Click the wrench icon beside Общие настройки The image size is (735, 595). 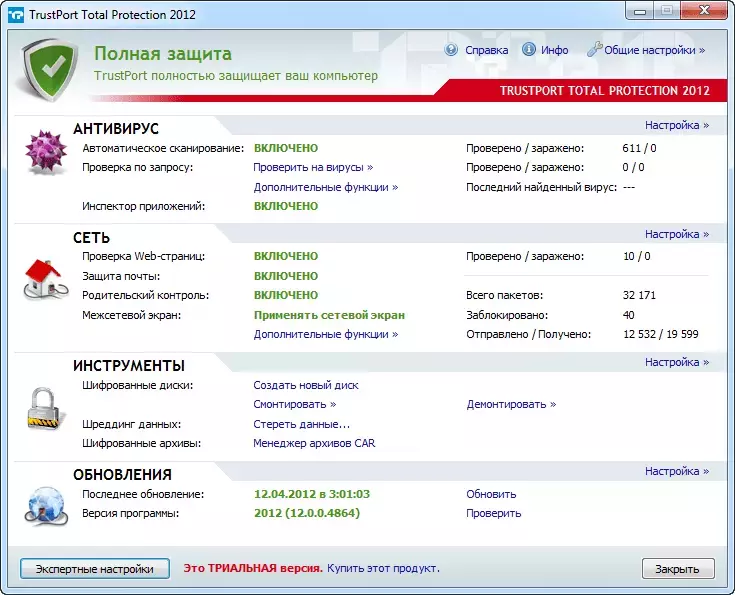click(x=594, y=49)
